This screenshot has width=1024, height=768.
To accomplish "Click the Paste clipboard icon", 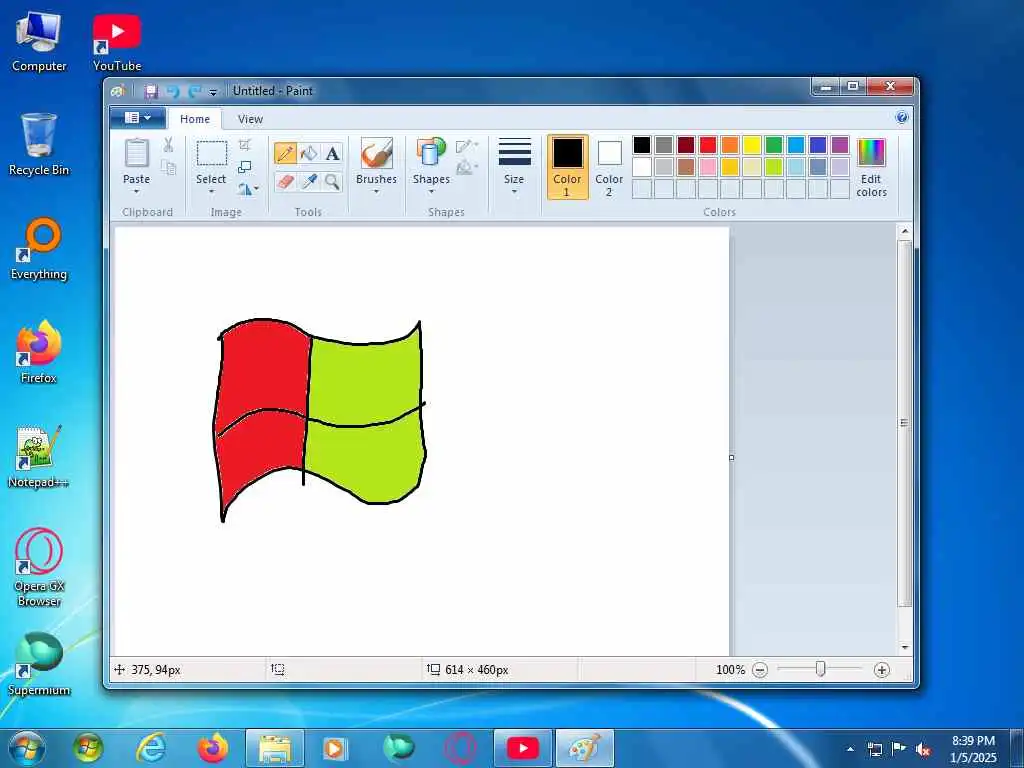I will [x=136, y=153].
